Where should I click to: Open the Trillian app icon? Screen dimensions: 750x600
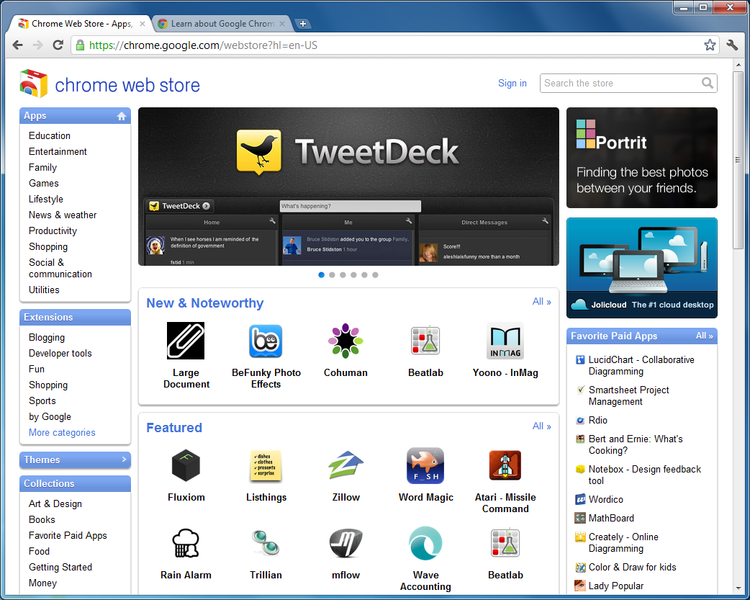point(265,543)
